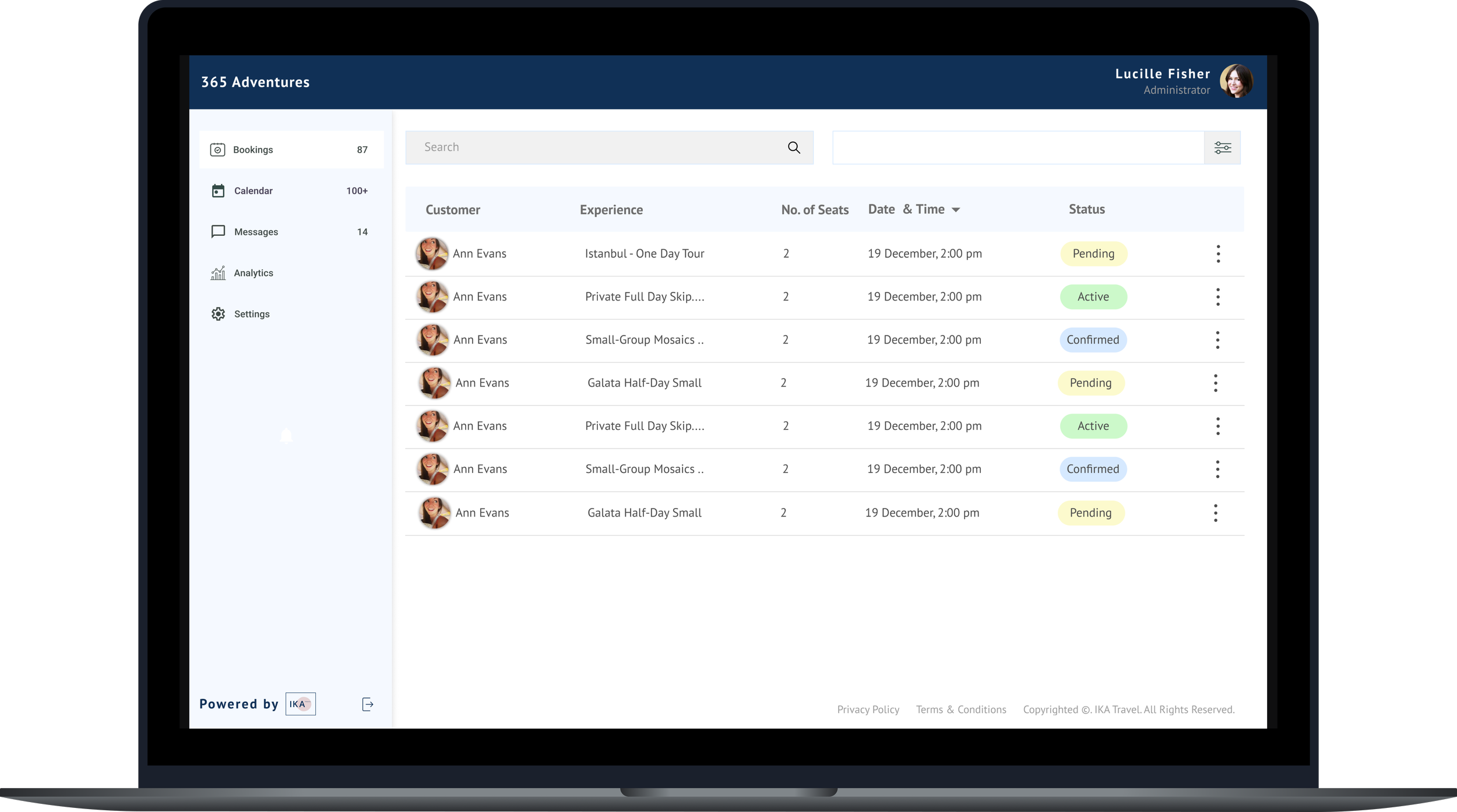Viewport: 1457px width, 812px height.
Task: Open the Privacy Policy link
Action: click(x=868, y=709)
